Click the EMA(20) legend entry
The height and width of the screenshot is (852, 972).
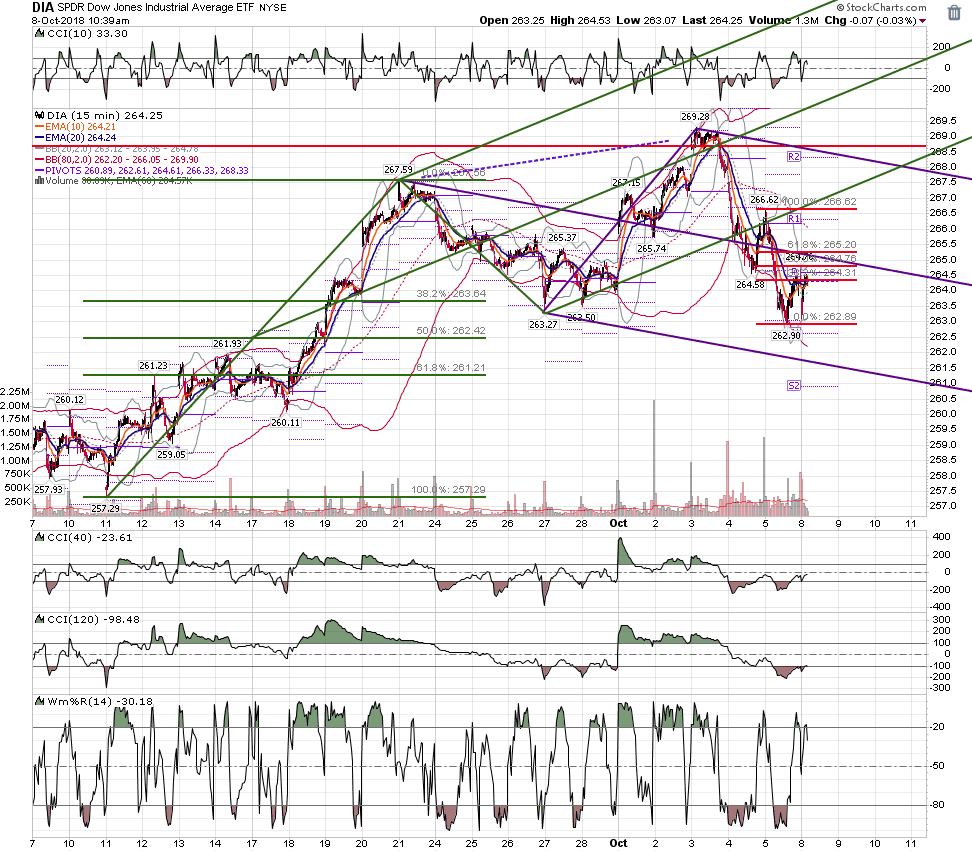(x=76, y=138)
